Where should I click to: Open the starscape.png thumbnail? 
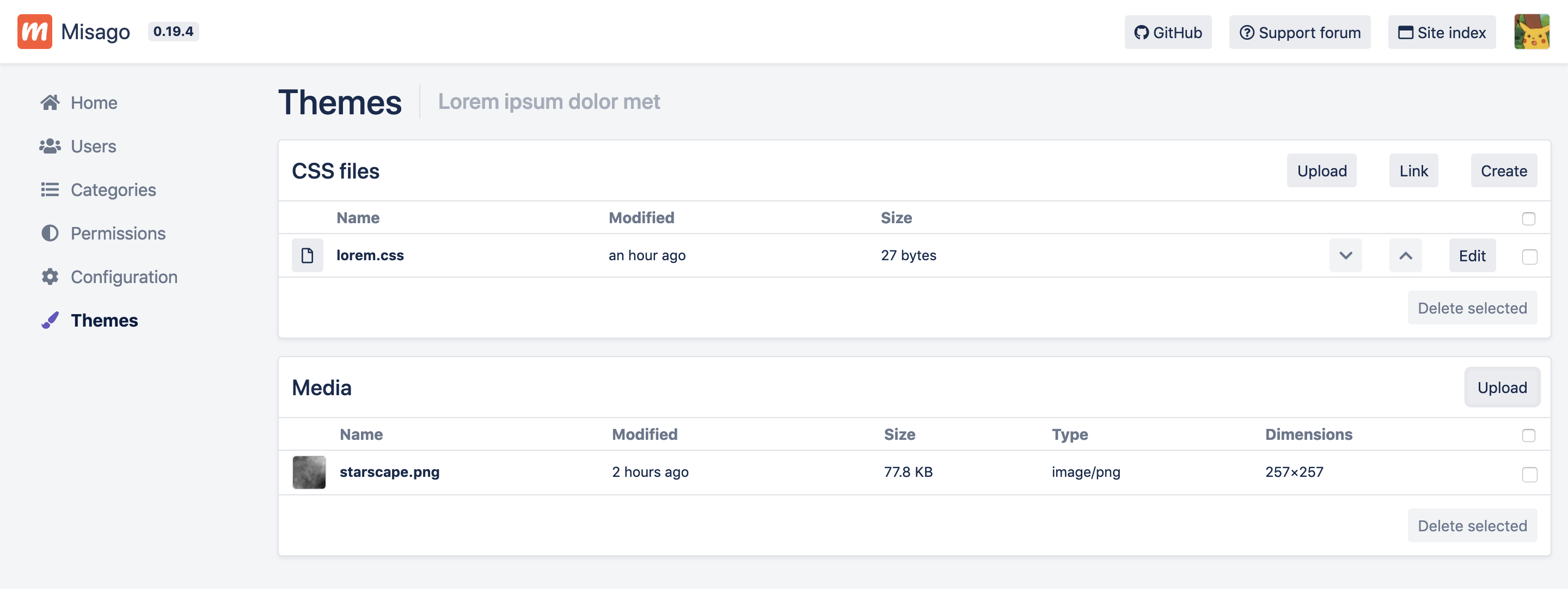(309, 472)
